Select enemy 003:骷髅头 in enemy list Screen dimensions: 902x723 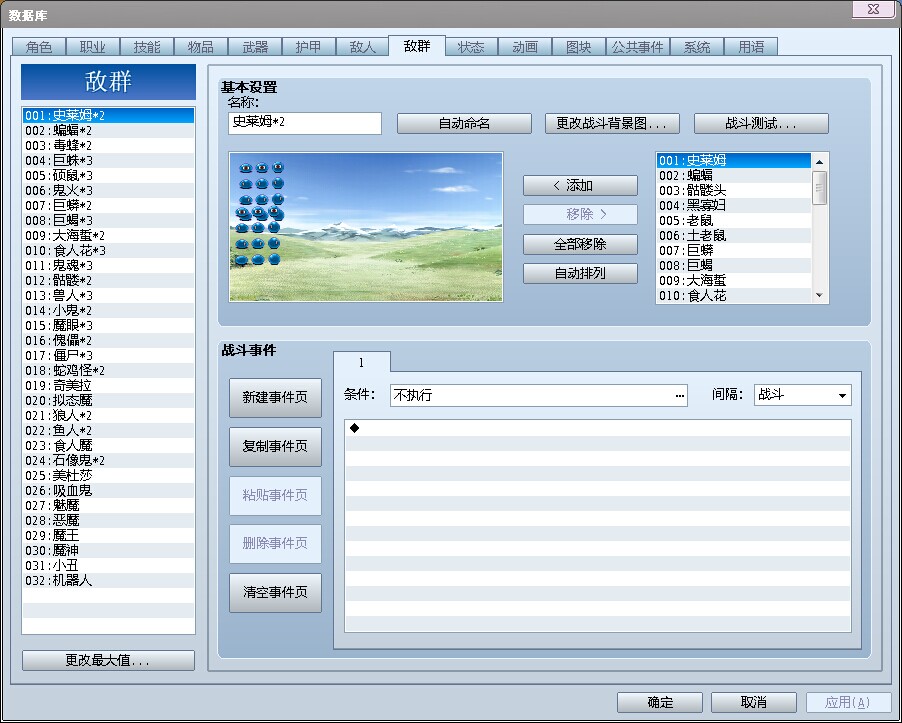click(x=734, y=190)
